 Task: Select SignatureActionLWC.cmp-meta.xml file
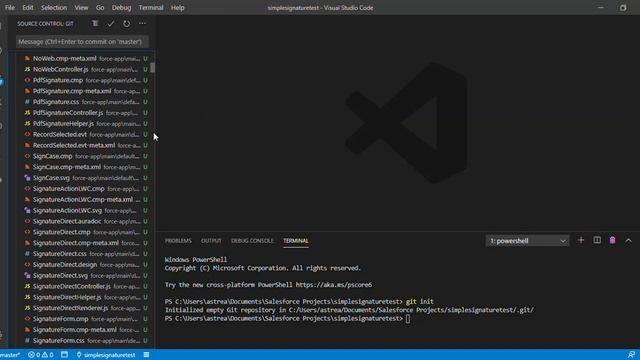(82, 200)
